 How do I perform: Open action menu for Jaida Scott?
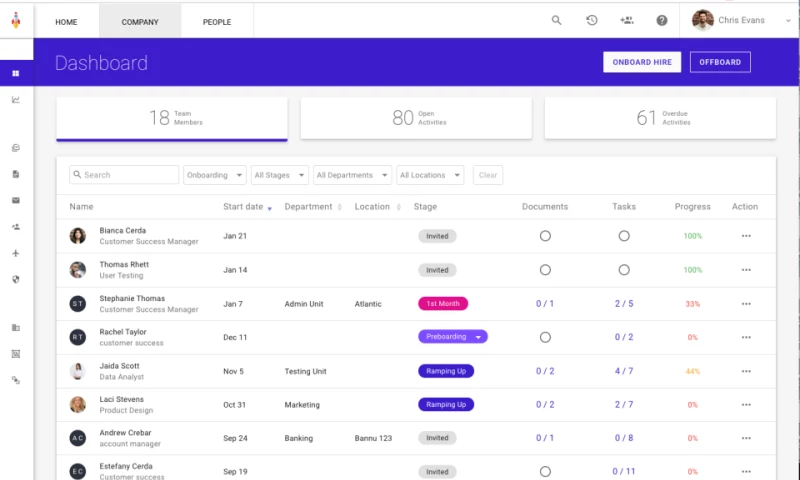(x=746, y=371)
